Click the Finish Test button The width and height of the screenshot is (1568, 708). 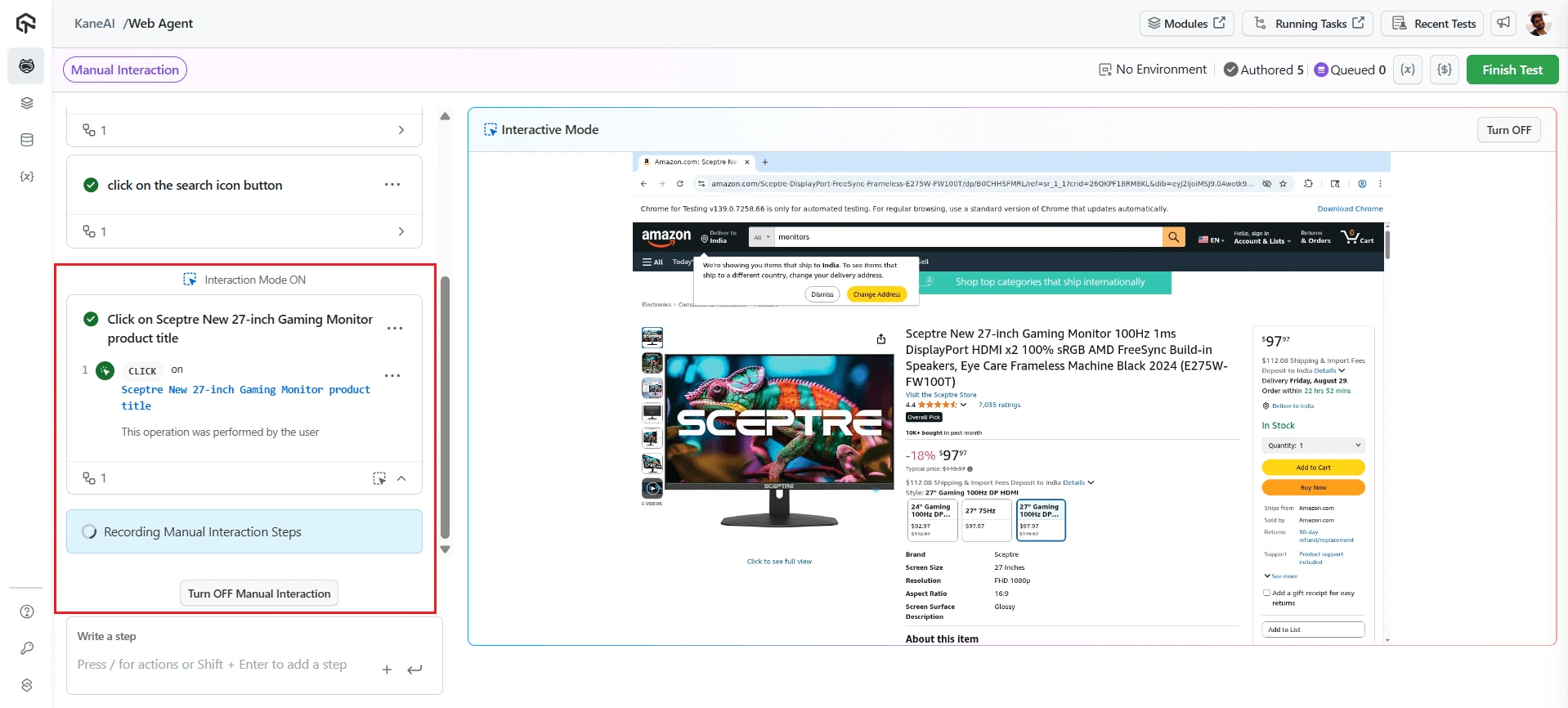point(1512,69)
